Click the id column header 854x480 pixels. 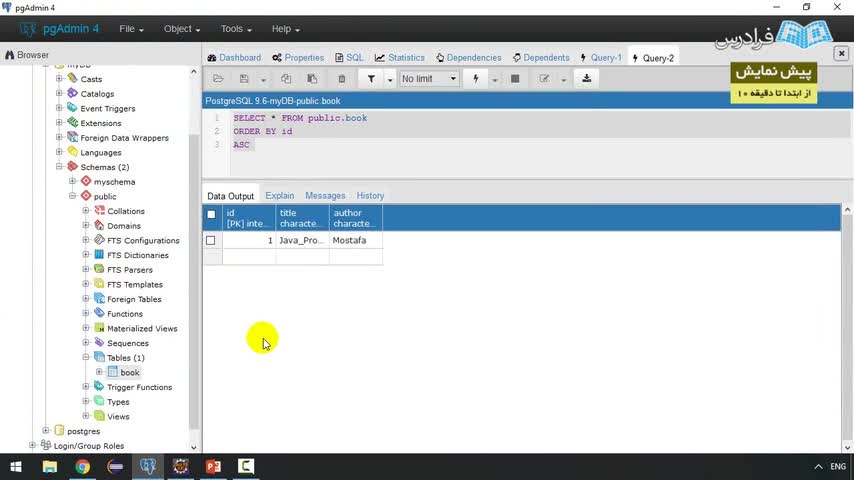[248, 218]
